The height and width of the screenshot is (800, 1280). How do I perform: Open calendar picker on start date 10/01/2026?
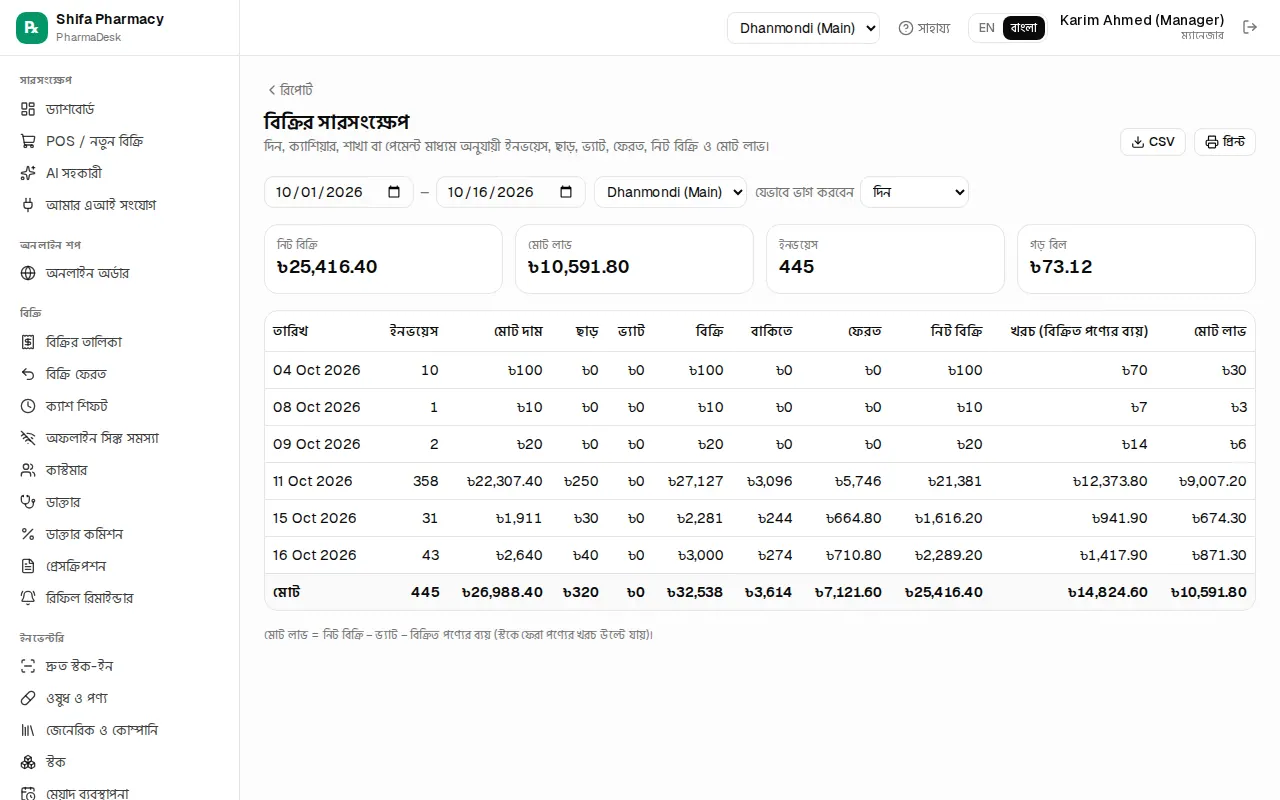(x=394, y=192)
